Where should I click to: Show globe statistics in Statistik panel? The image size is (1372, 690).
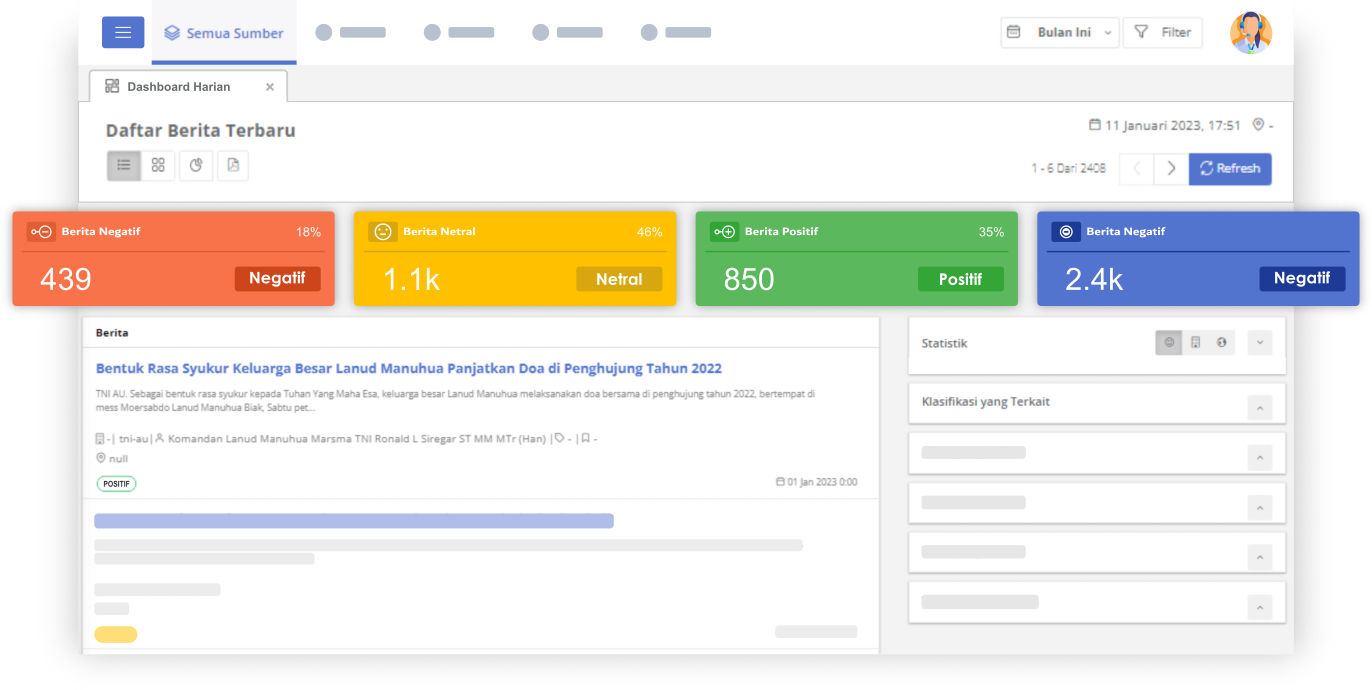pos(1221,343)
